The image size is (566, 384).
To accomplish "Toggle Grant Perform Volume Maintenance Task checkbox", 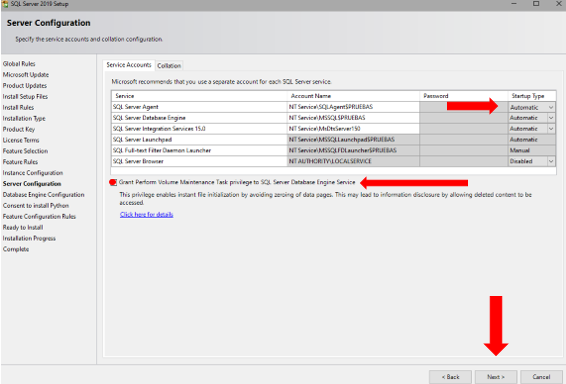I will click(113, 182).
